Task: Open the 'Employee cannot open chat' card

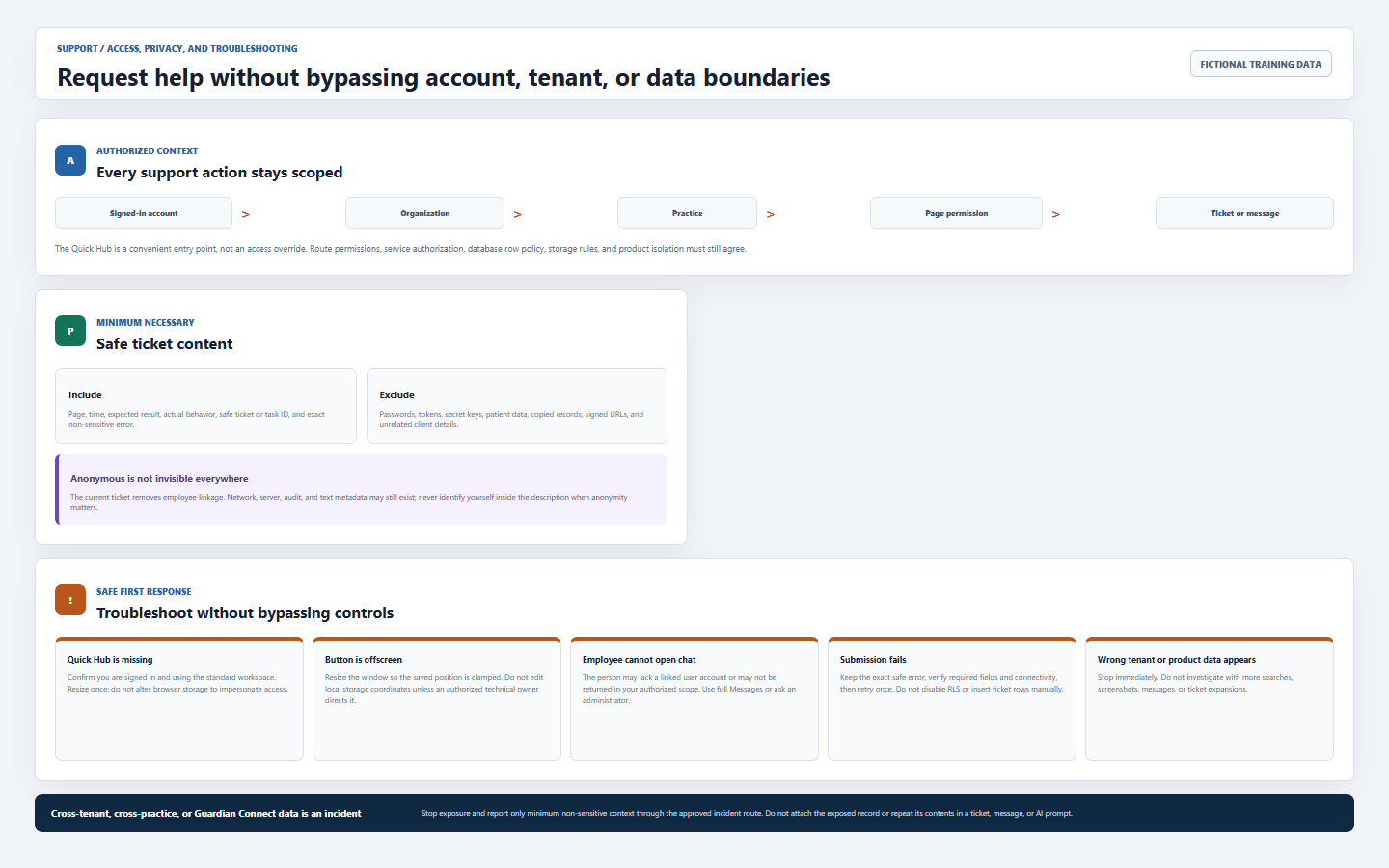Action: [694, 699]
